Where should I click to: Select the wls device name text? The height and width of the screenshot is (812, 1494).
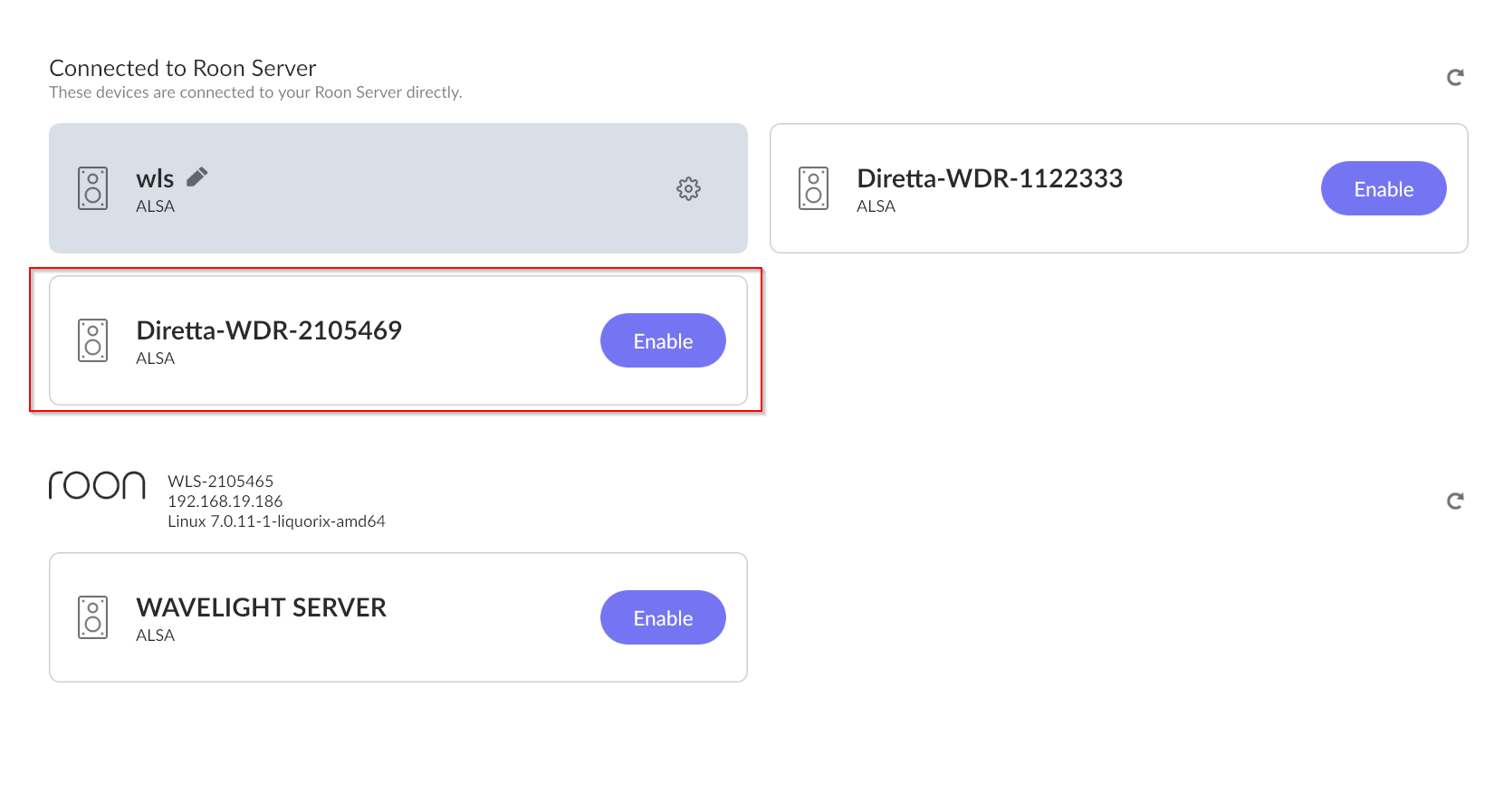coord(155,178)
